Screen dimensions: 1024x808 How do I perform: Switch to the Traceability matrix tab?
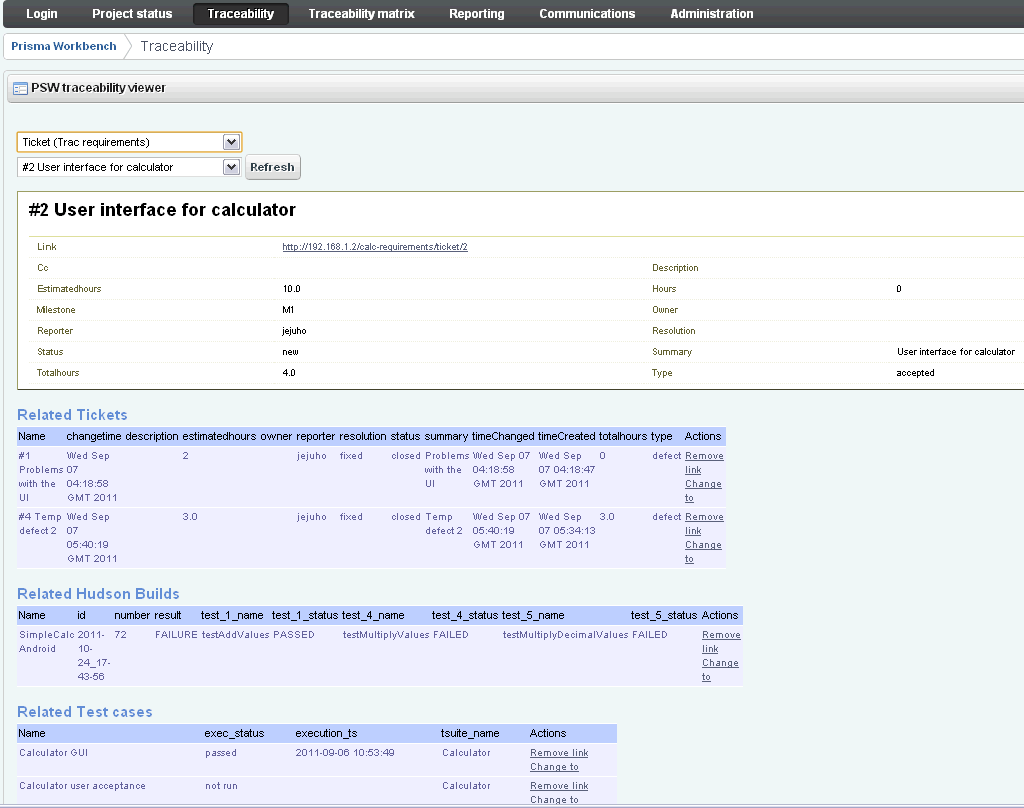362,13
